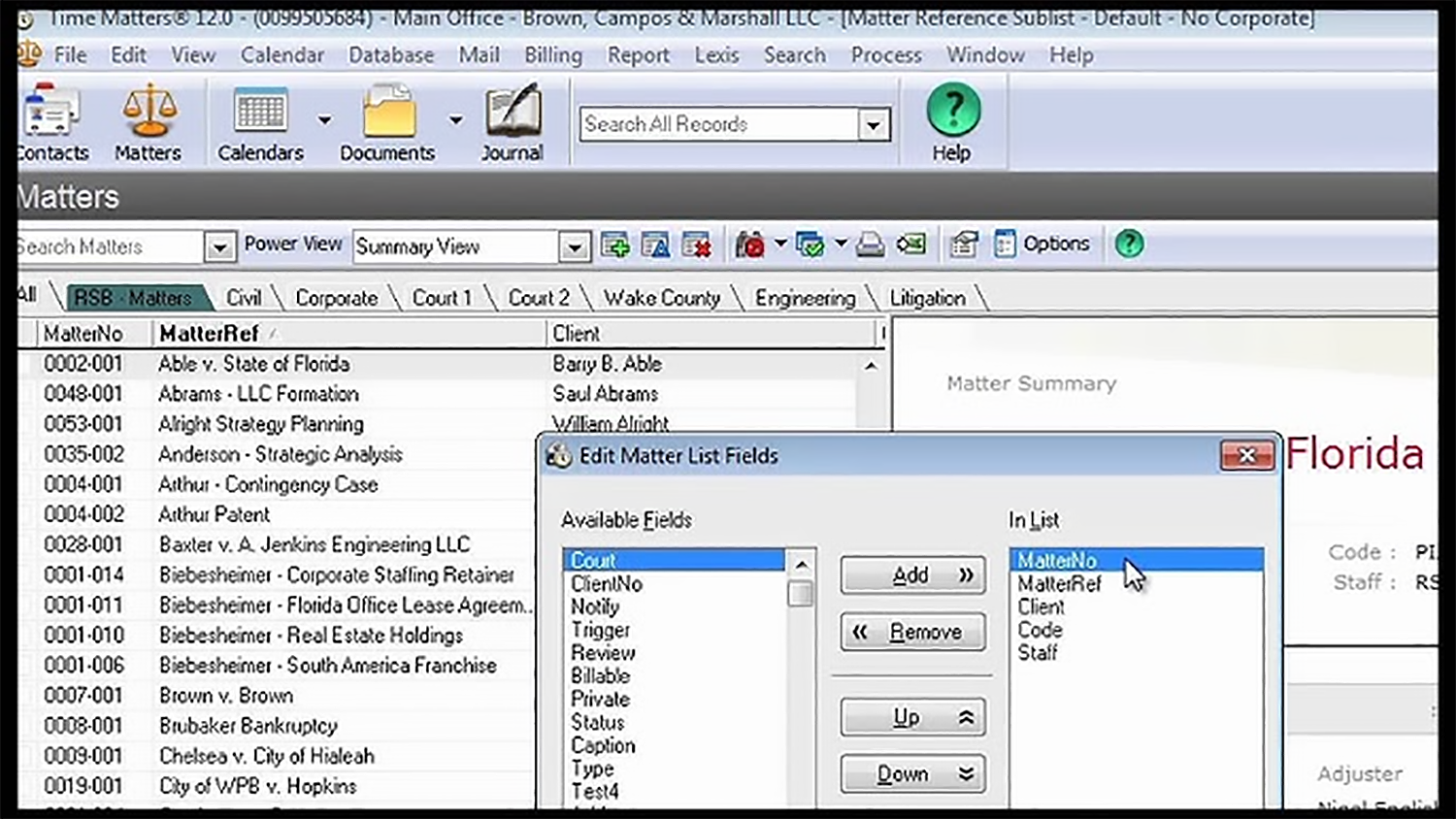Click the Contacts toolbar icon
The width and height of the screenshot is (1456, 819).
(x=50, y=113)
